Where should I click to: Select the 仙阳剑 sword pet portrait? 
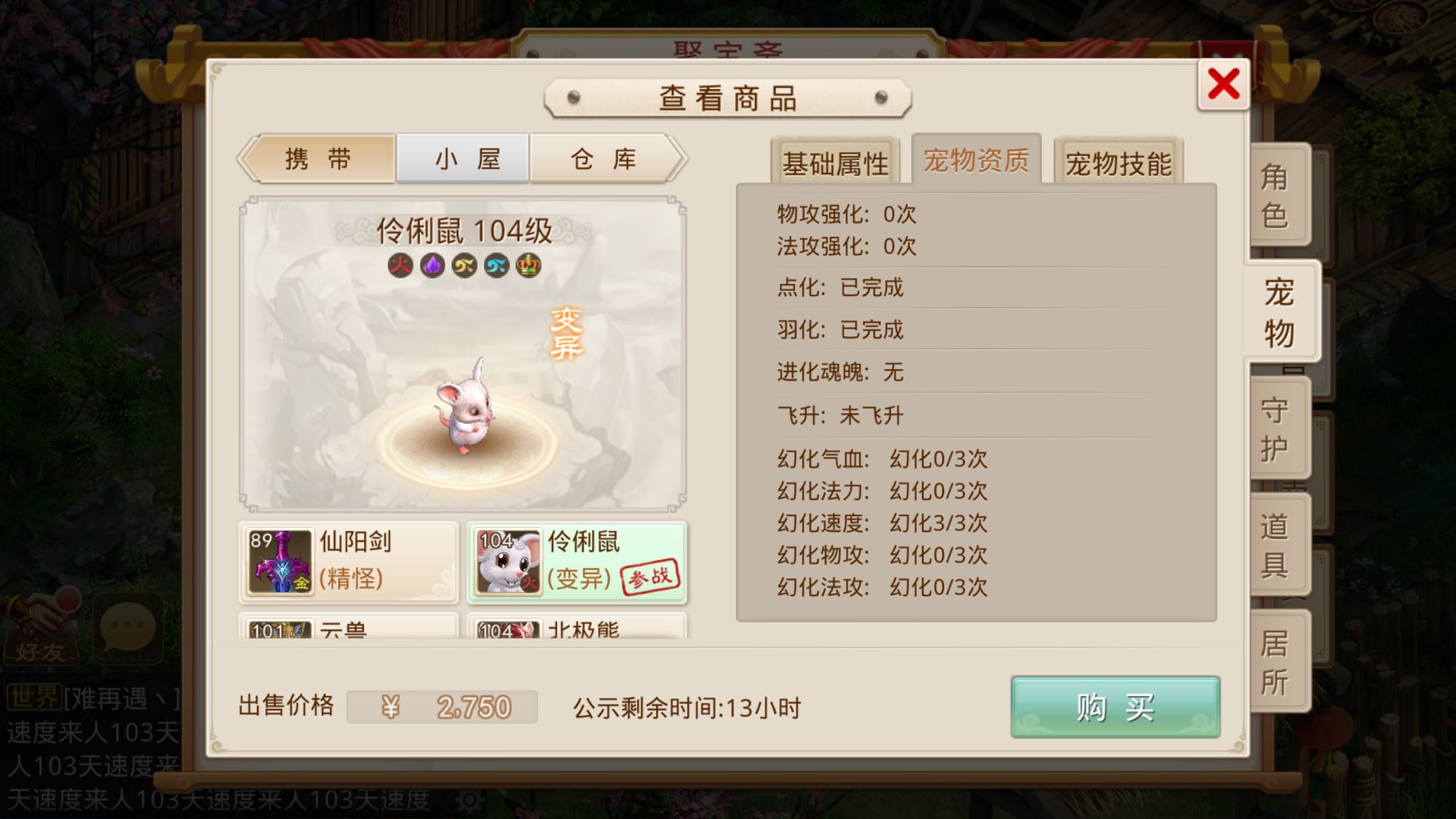(x=280, y=562)
